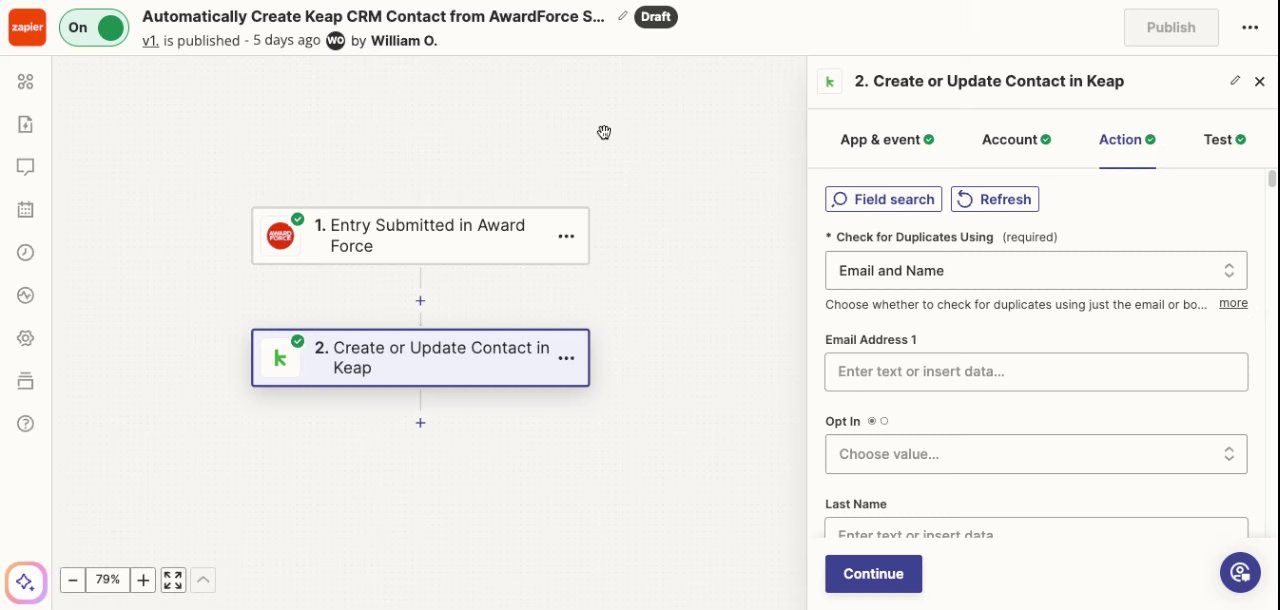Click the Continue button

pos(873,574)
